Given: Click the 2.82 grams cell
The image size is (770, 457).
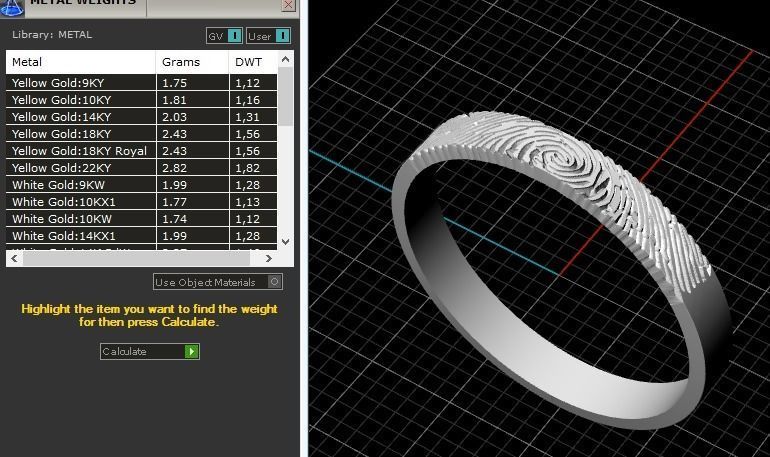Looking at the screenshot, I should click(x=192, y=168).
